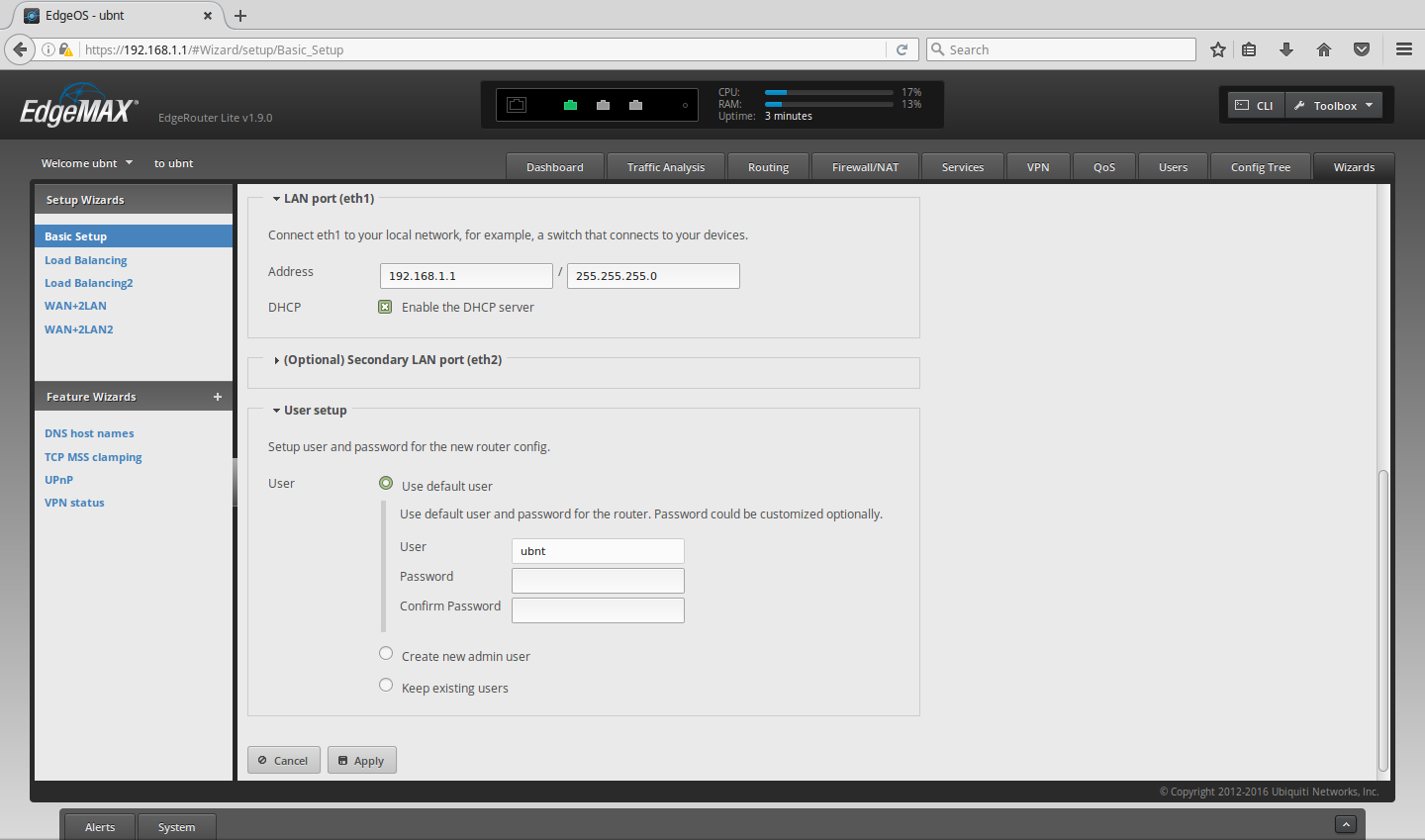Select Create new admin user option

tap(386, 654)
